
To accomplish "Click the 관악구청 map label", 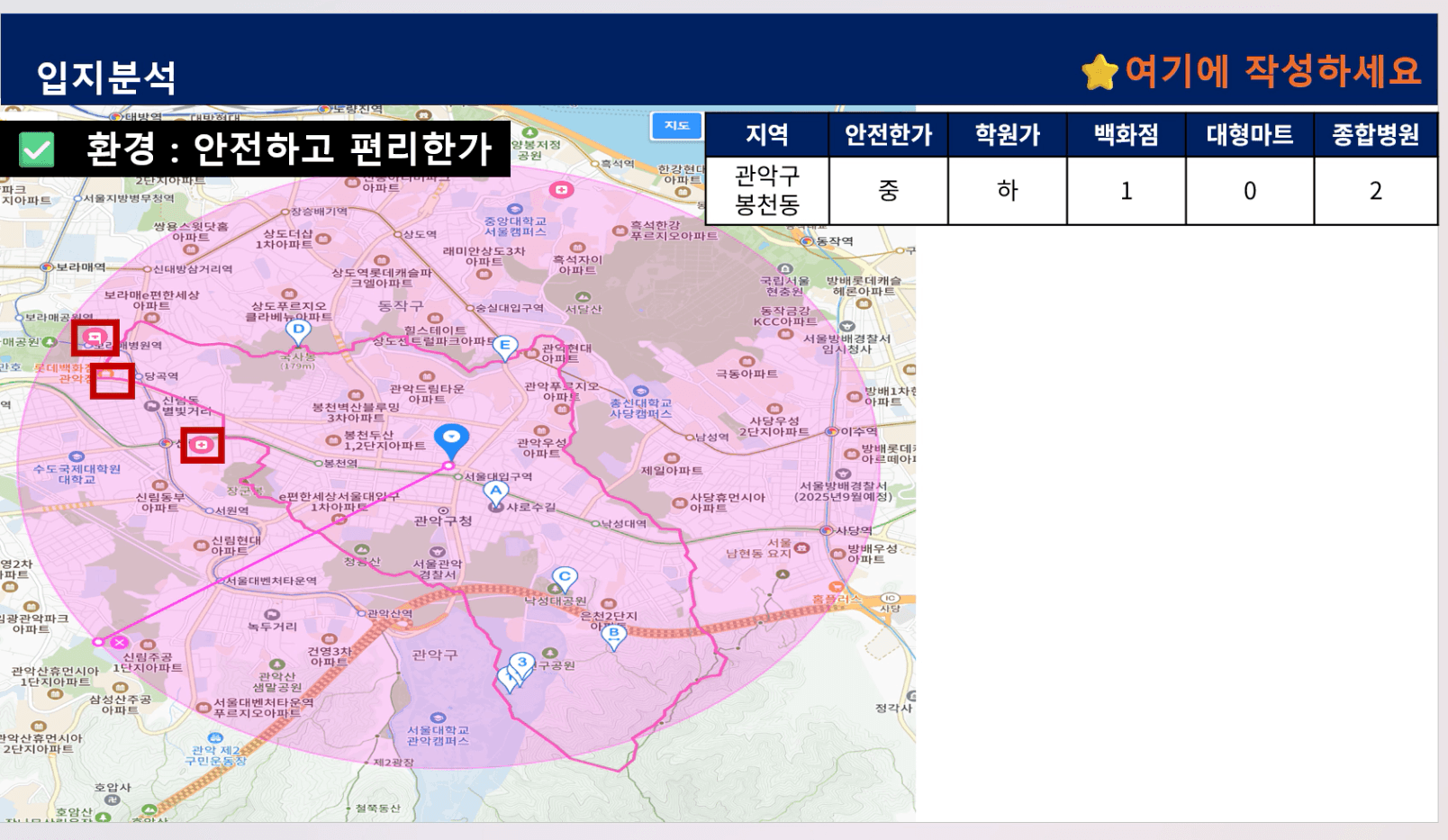I will click(443, 520).
